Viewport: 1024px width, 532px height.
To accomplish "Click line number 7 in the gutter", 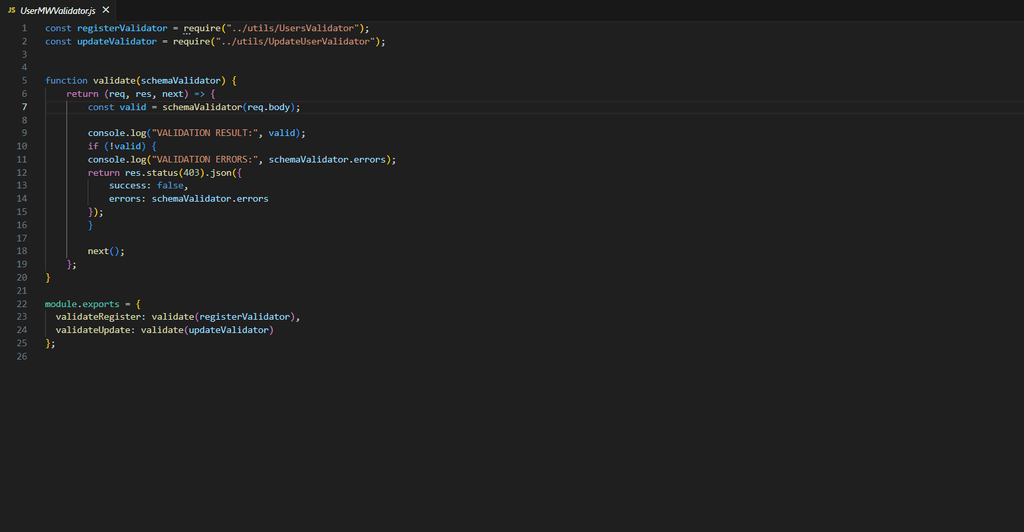I will pos(24,107).
